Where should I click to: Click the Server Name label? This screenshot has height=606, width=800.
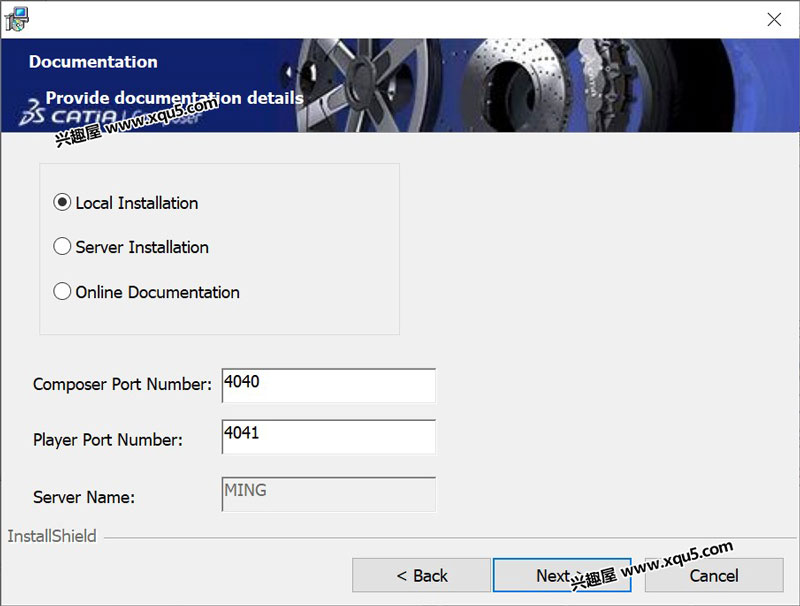(84, 497)
